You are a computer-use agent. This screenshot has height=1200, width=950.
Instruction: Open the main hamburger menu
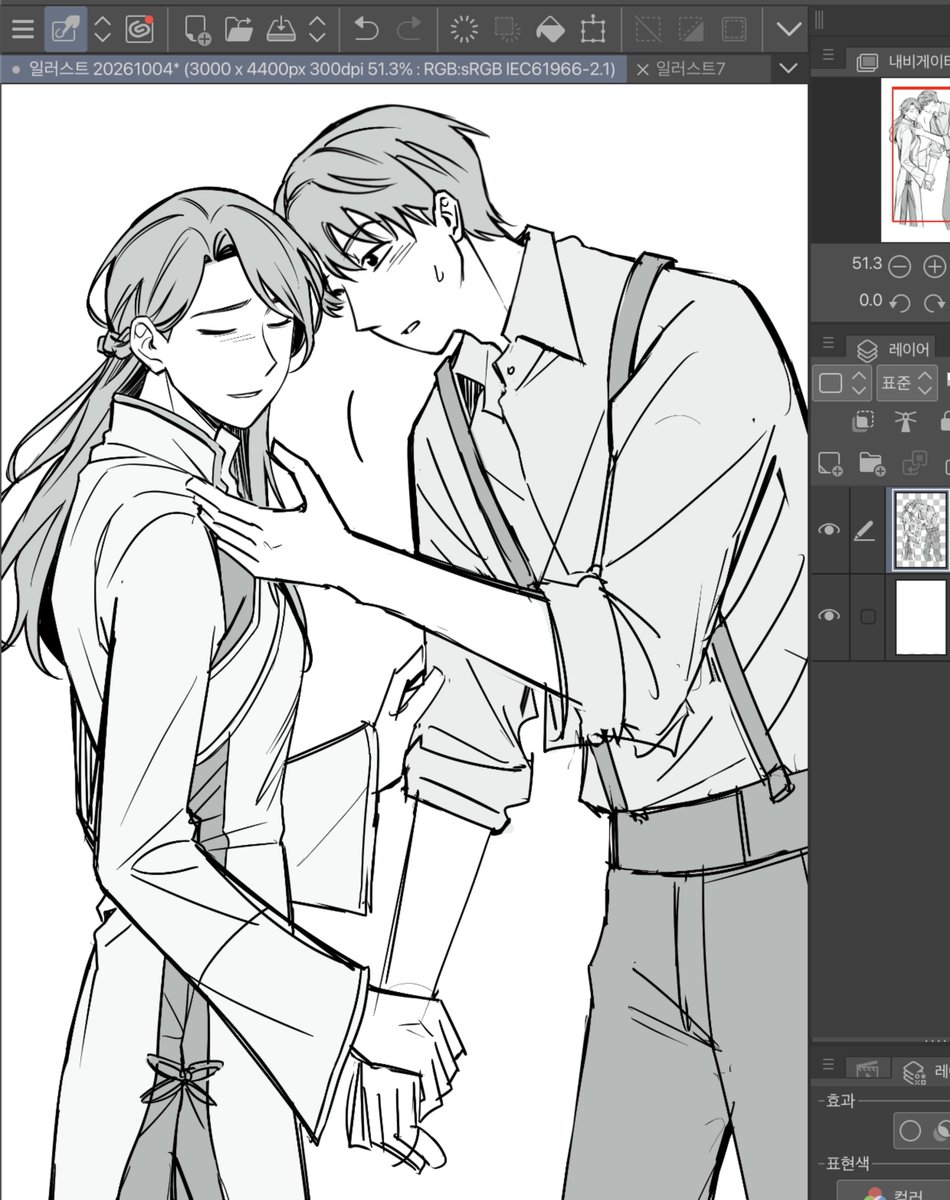point(22,29)
